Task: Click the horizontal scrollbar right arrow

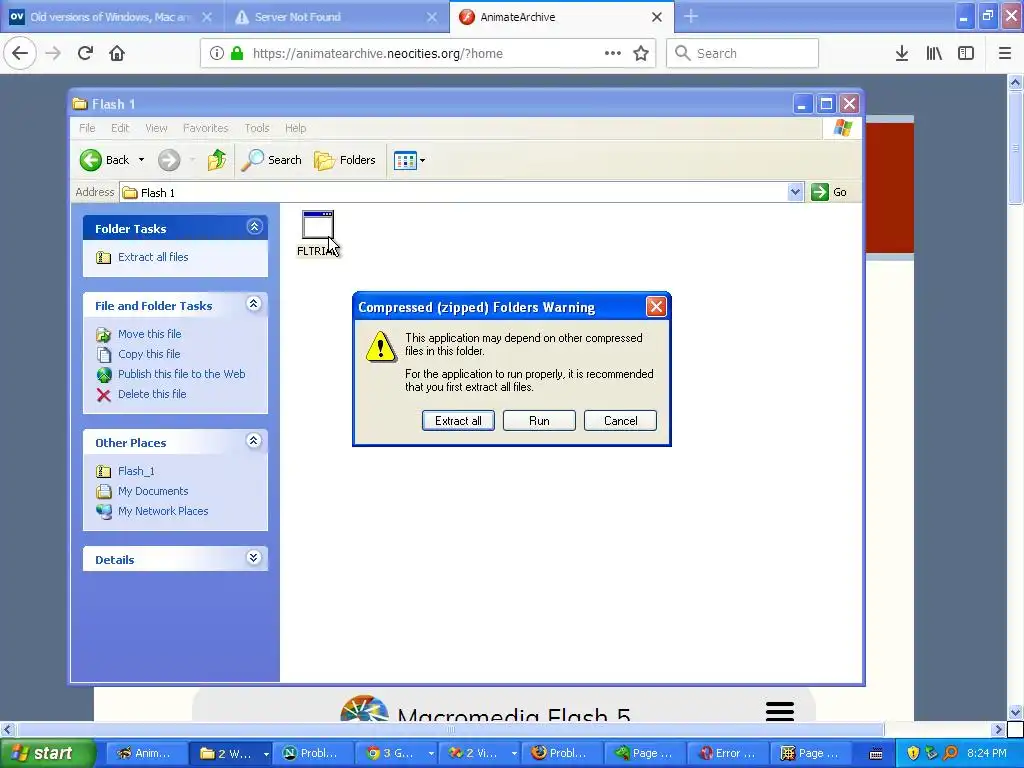Action: 998,729
